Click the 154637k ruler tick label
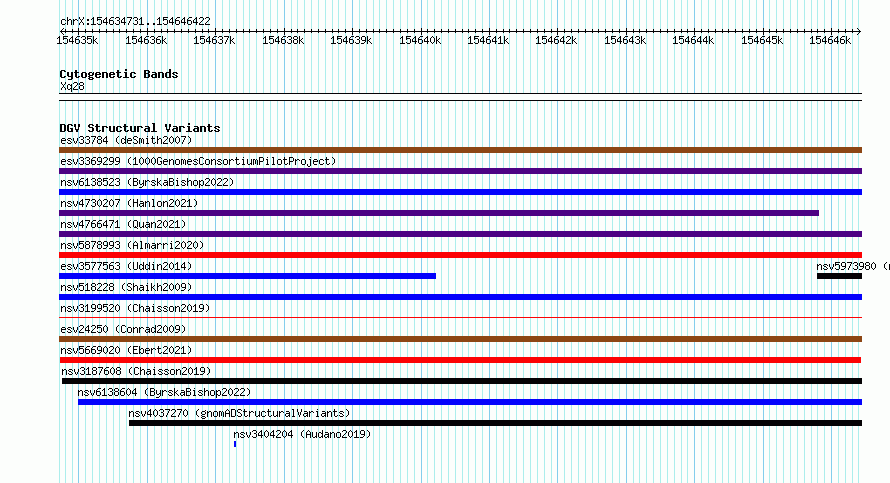This screenshot has height=483, width=890. point(214,40)
